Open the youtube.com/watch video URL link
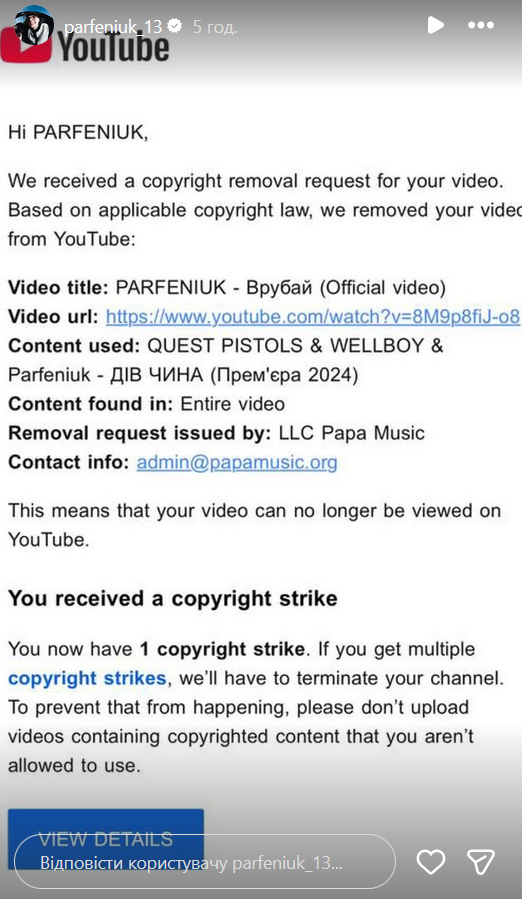The image size is (522, 899). coord(313,316)
